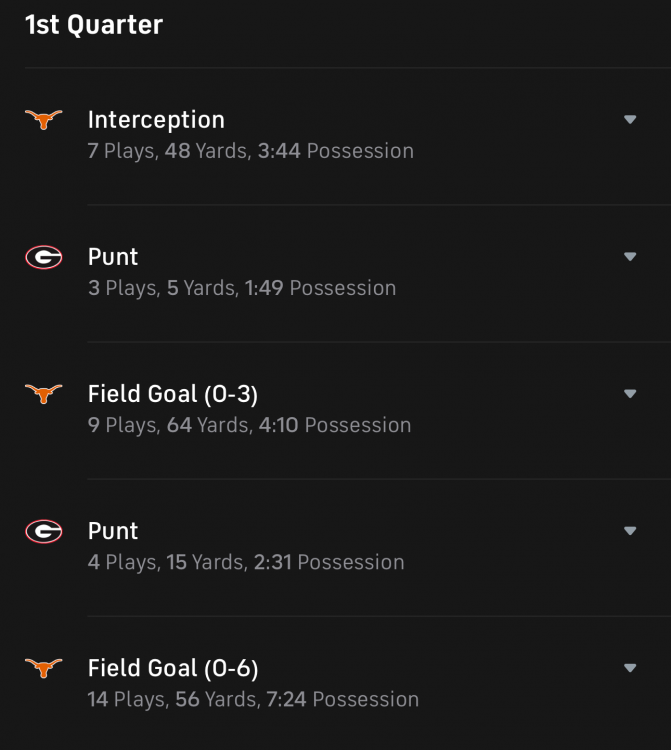Expand the Field Goal (0-6) drive arrow
The image size is (671, 750).
(630, 668)
